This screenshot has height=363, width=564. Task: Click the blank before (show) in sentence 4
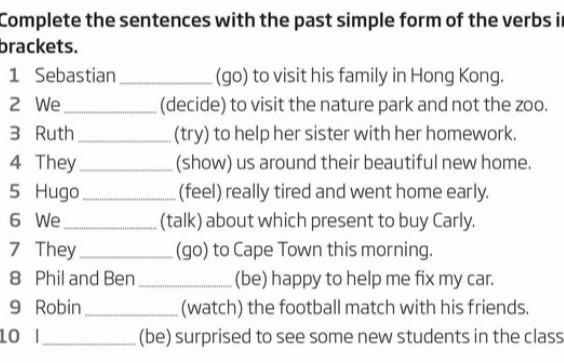pyautogui.click(x=126, y=169)
